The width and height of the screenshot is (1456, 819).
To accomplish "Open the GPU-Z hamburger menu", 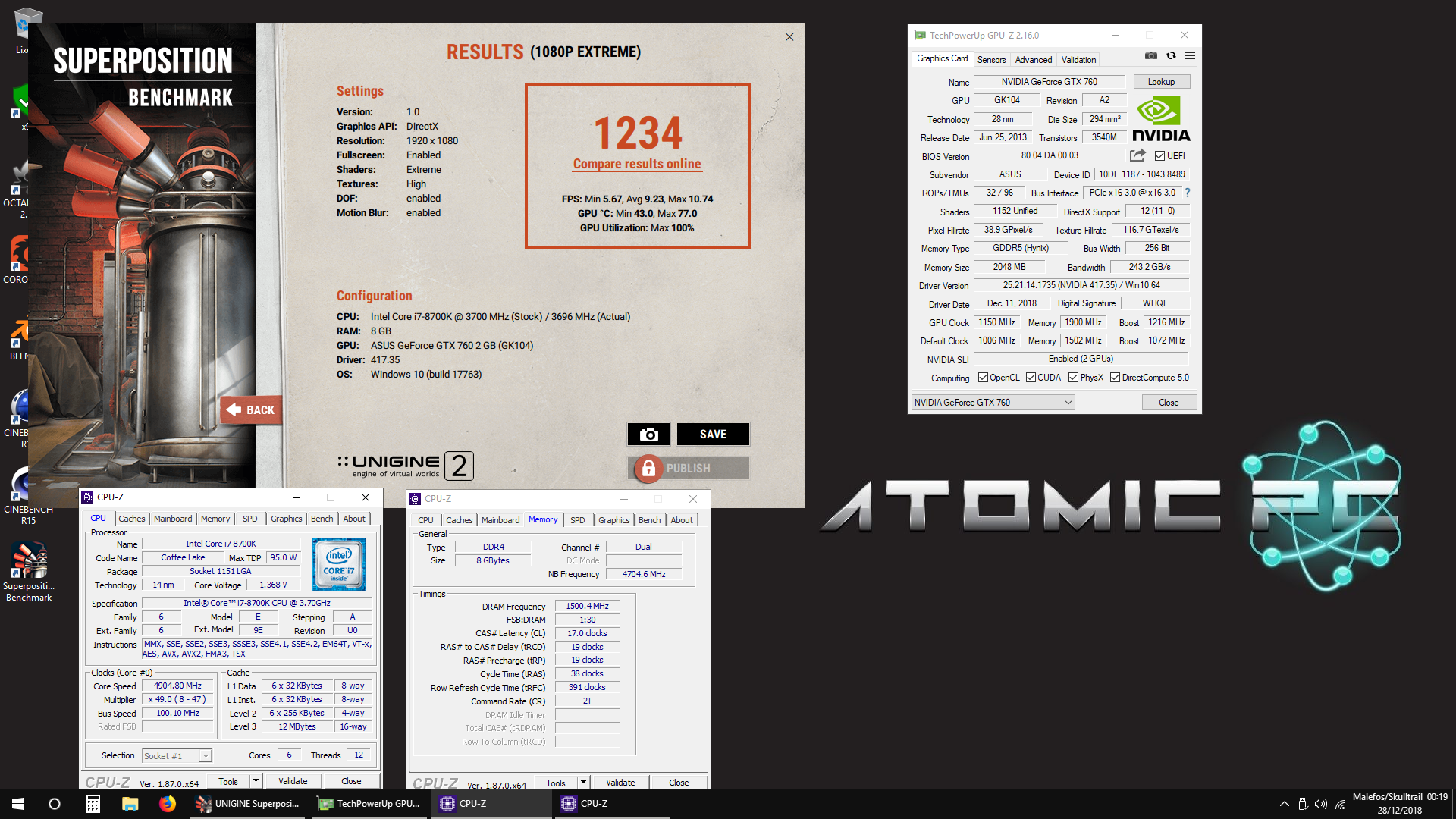I will click(x=1191, y=55).
